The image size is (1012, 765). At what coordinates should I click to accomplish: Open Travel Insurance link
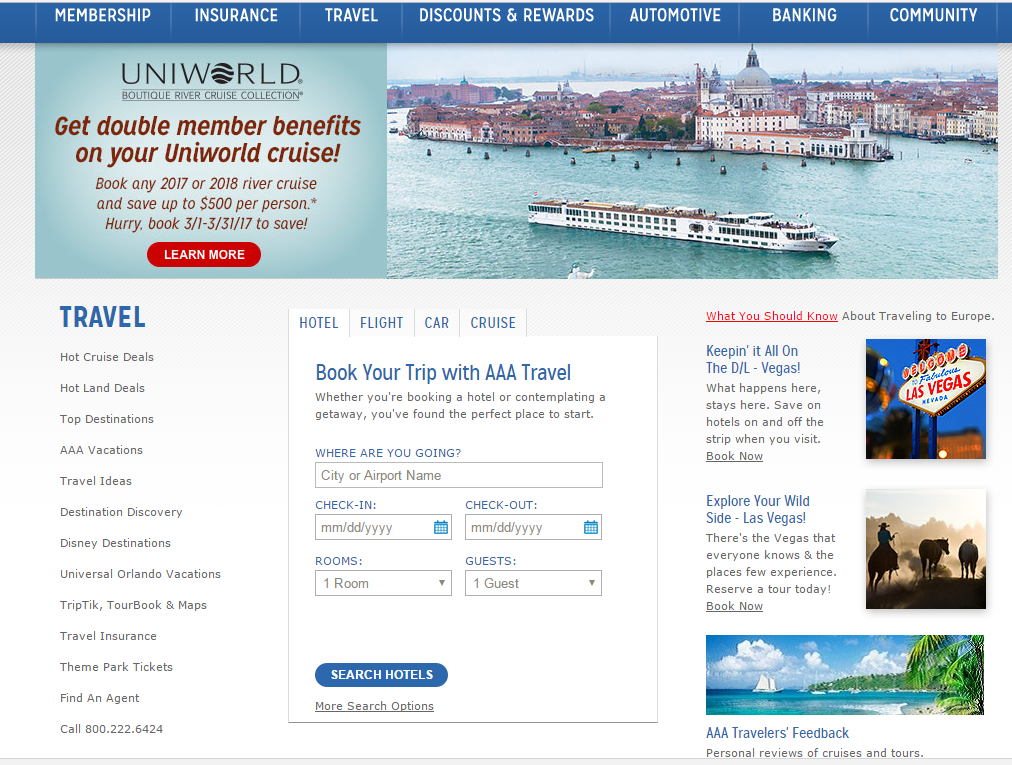pyautogui.click(x=108, y=636)
